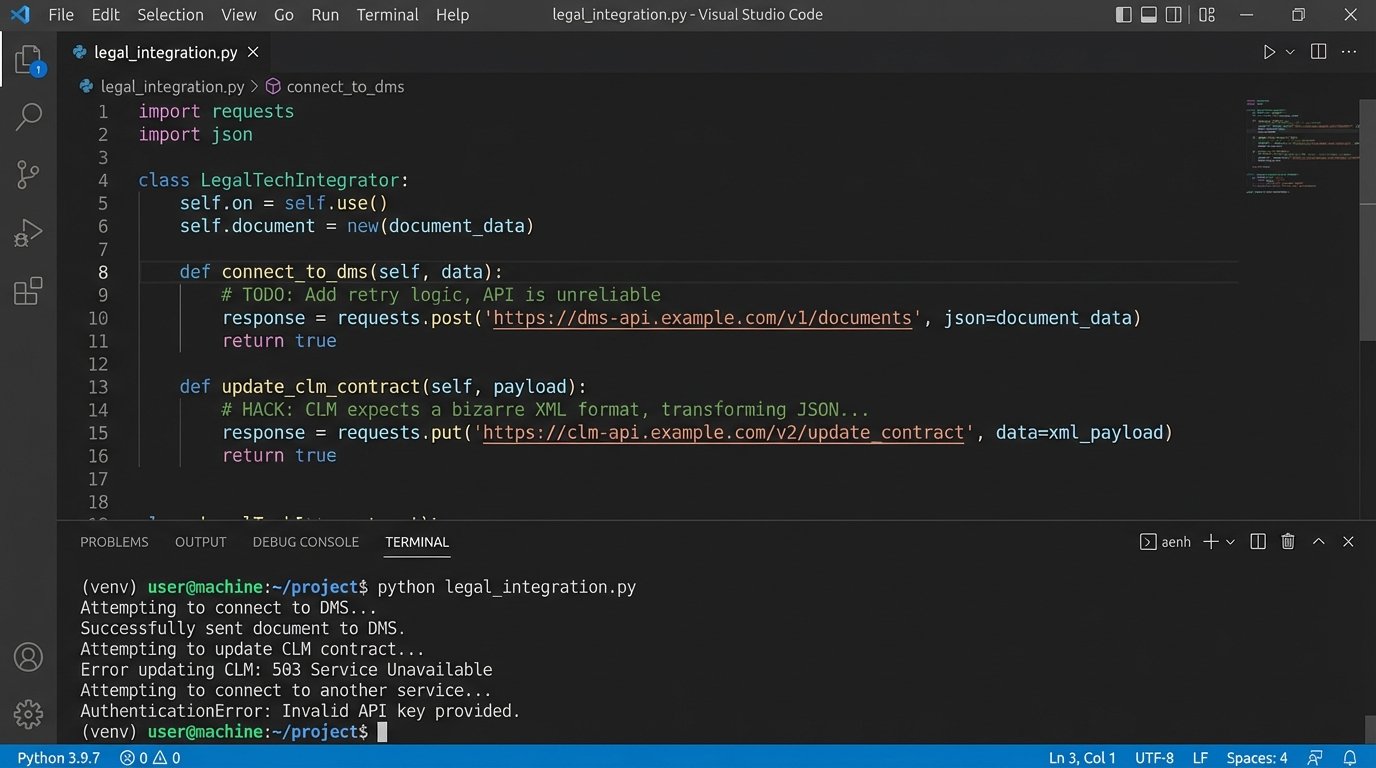Open the Extensions view
The image size is (1376, 768).
[28, 291]
